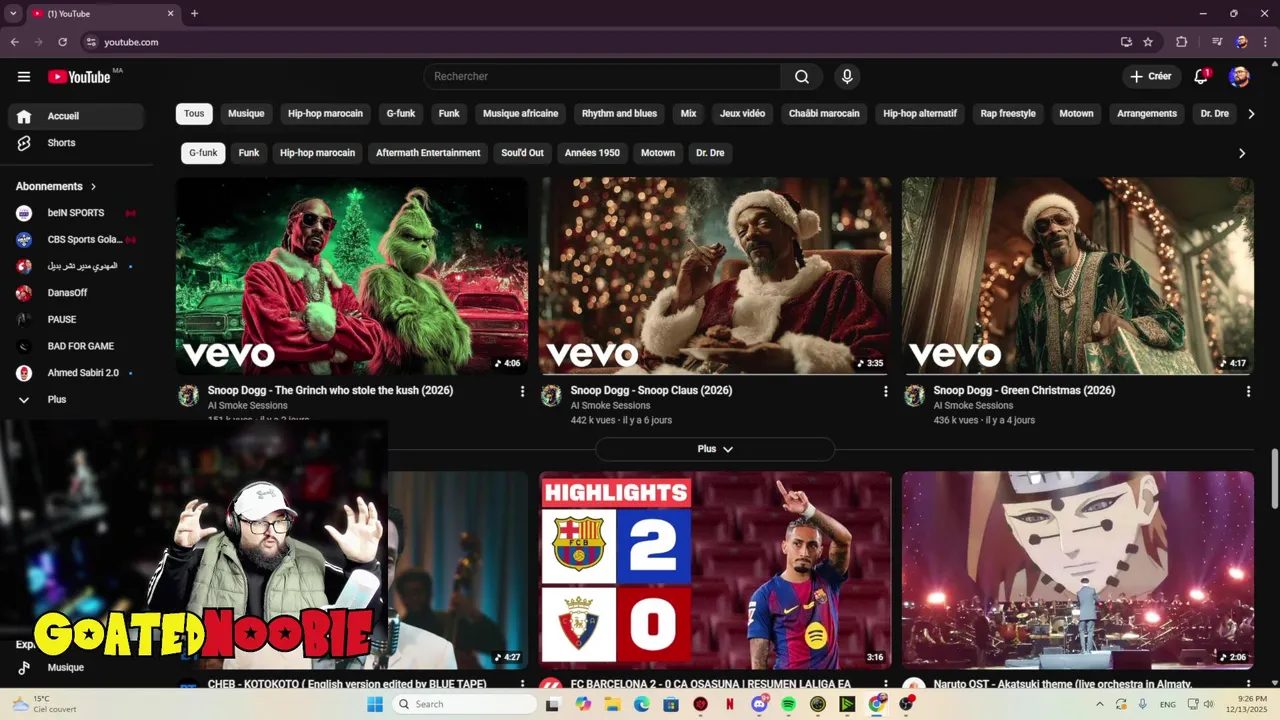The height and width of the screenshot is (720, 1280).
Task: Open CBS Sports Golazo subscription
Action: (76, 240)
